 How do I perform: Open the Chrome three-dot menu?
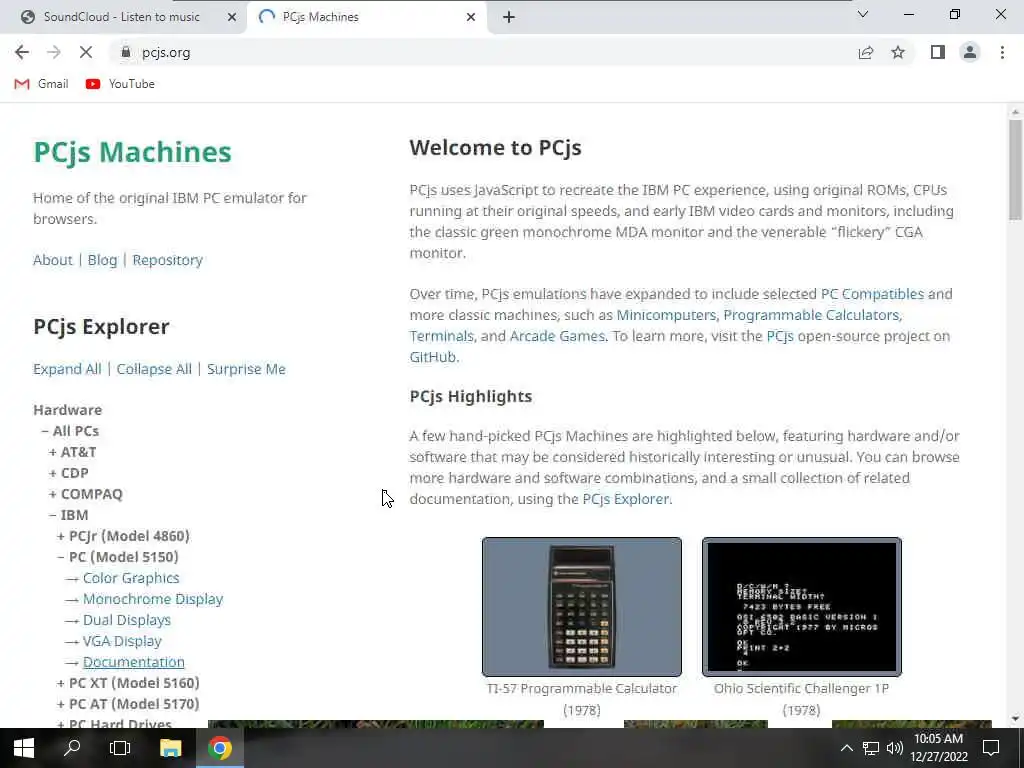1002,52
